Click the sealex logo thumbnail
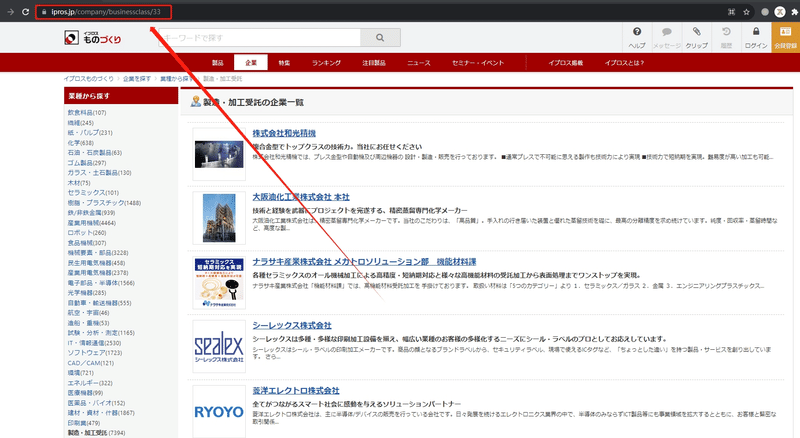The image size is (800, 438). [219, 347]
